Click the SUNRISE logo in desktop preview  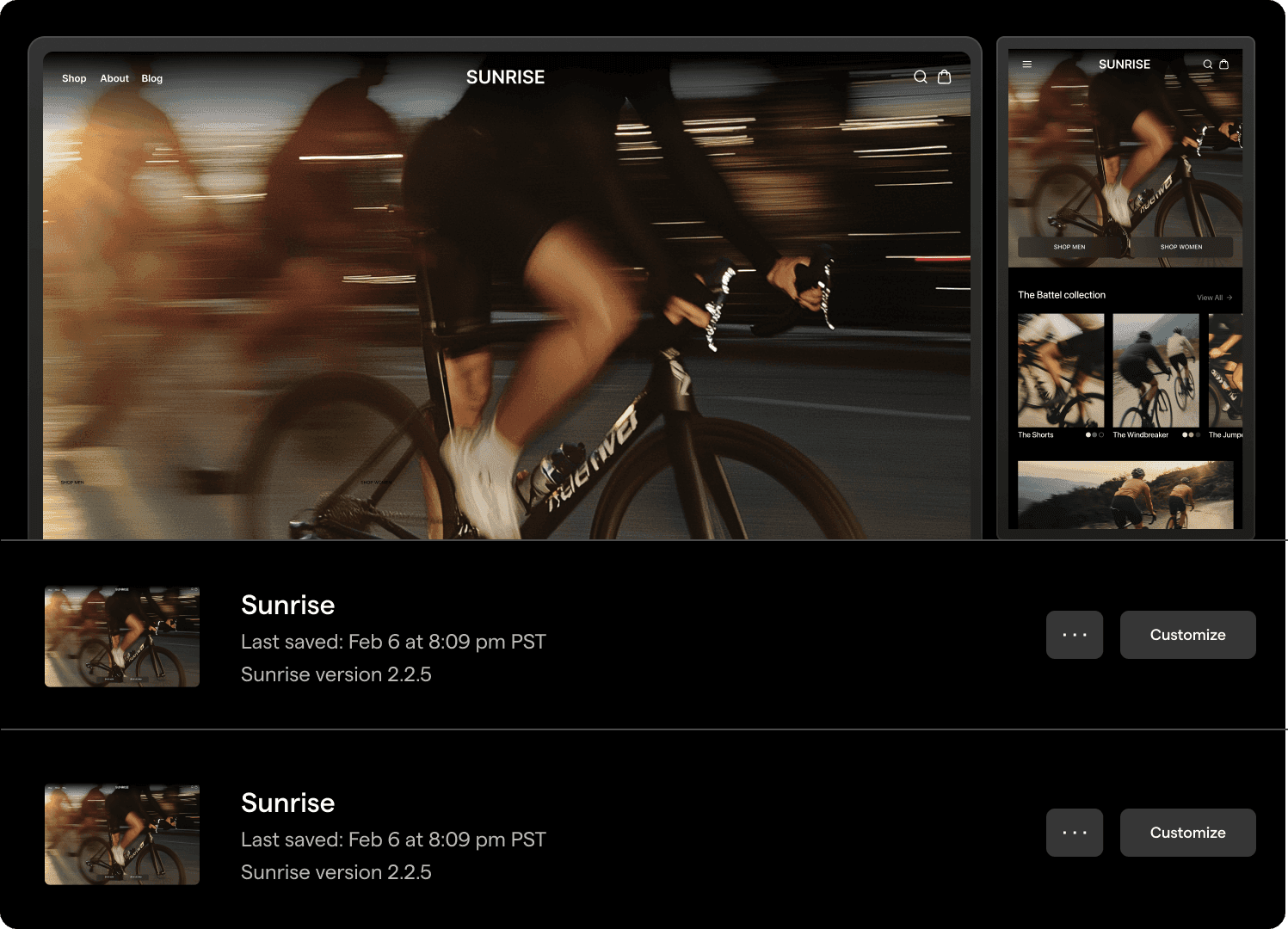pos(505,77)
